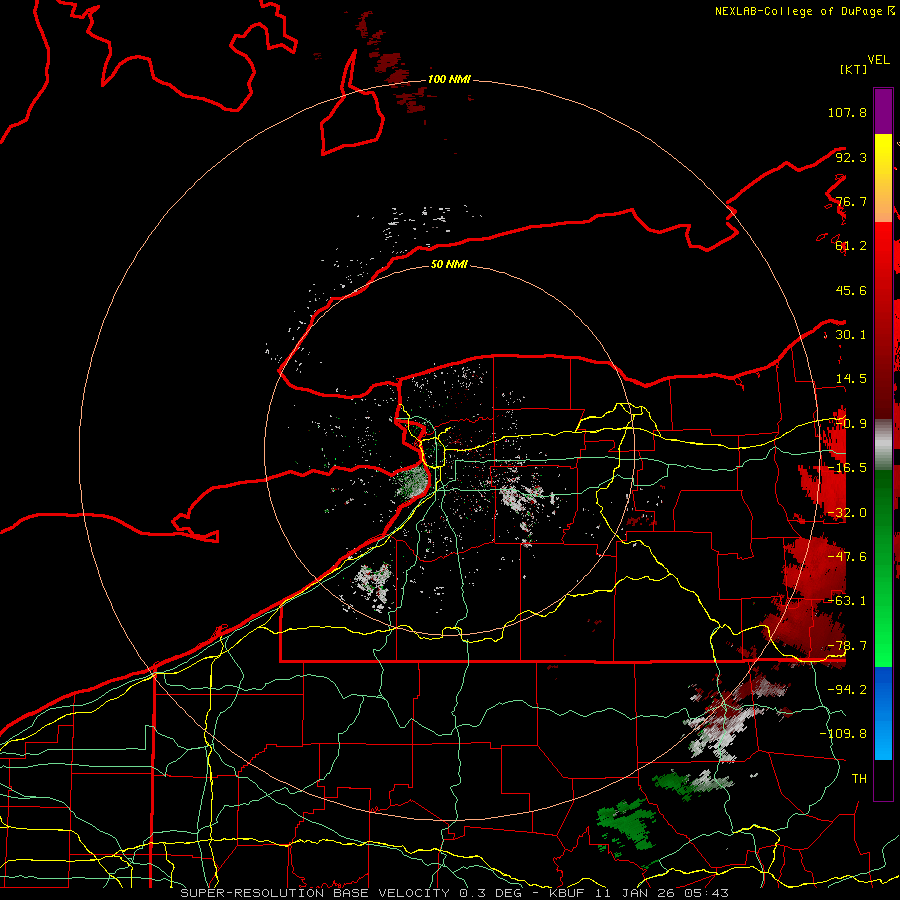Image resolution: width=900 pixels, height=900 pixels.
Task: Click the [KT] units label
Action: coord(853,69)
